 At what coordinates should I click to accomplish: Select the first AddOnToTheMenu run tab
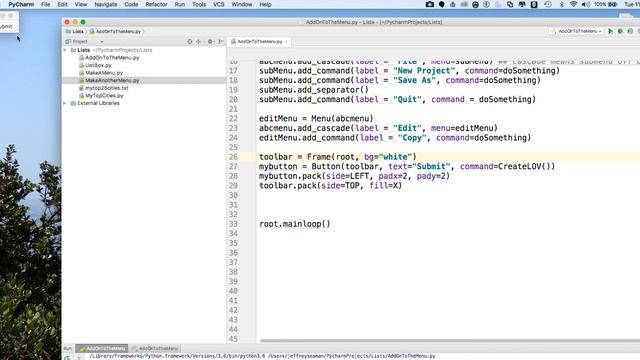(x=102, y=349)
